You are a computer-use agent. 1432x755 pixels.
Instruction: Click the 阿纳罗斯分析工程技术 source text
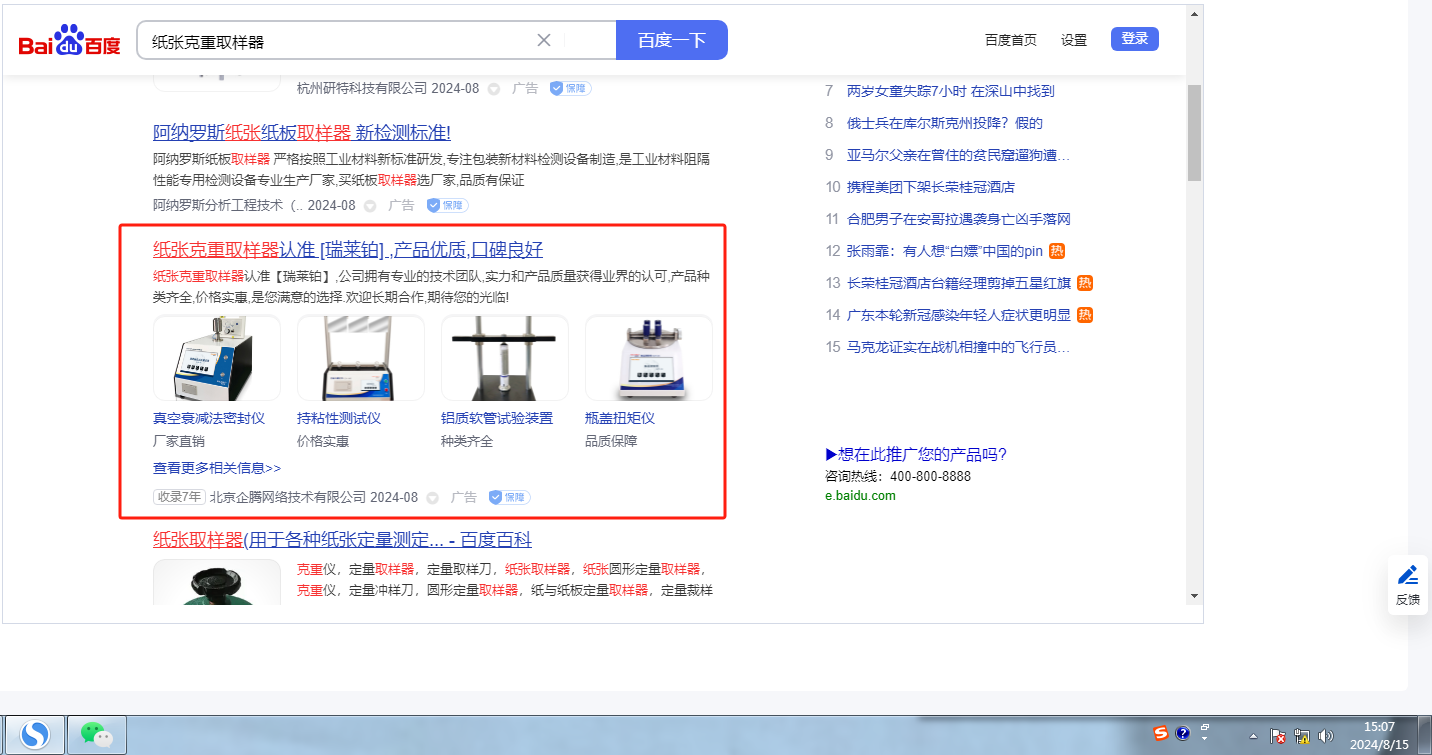[218, 205]
